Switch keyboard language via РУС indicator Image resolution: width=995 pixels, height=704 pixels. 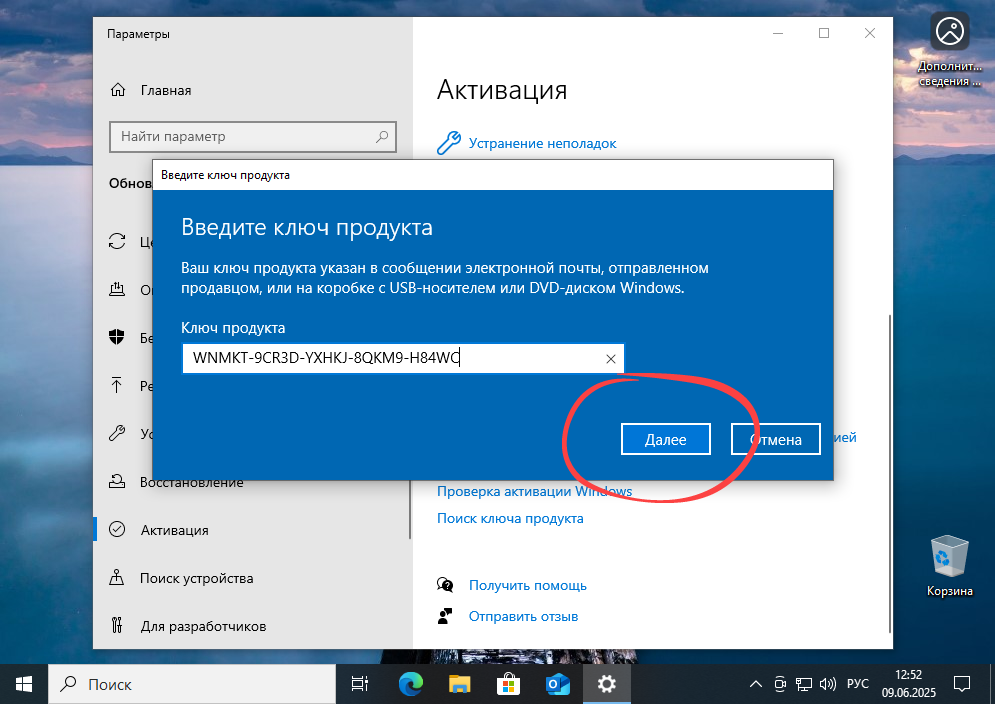click(x=857, y=684)
